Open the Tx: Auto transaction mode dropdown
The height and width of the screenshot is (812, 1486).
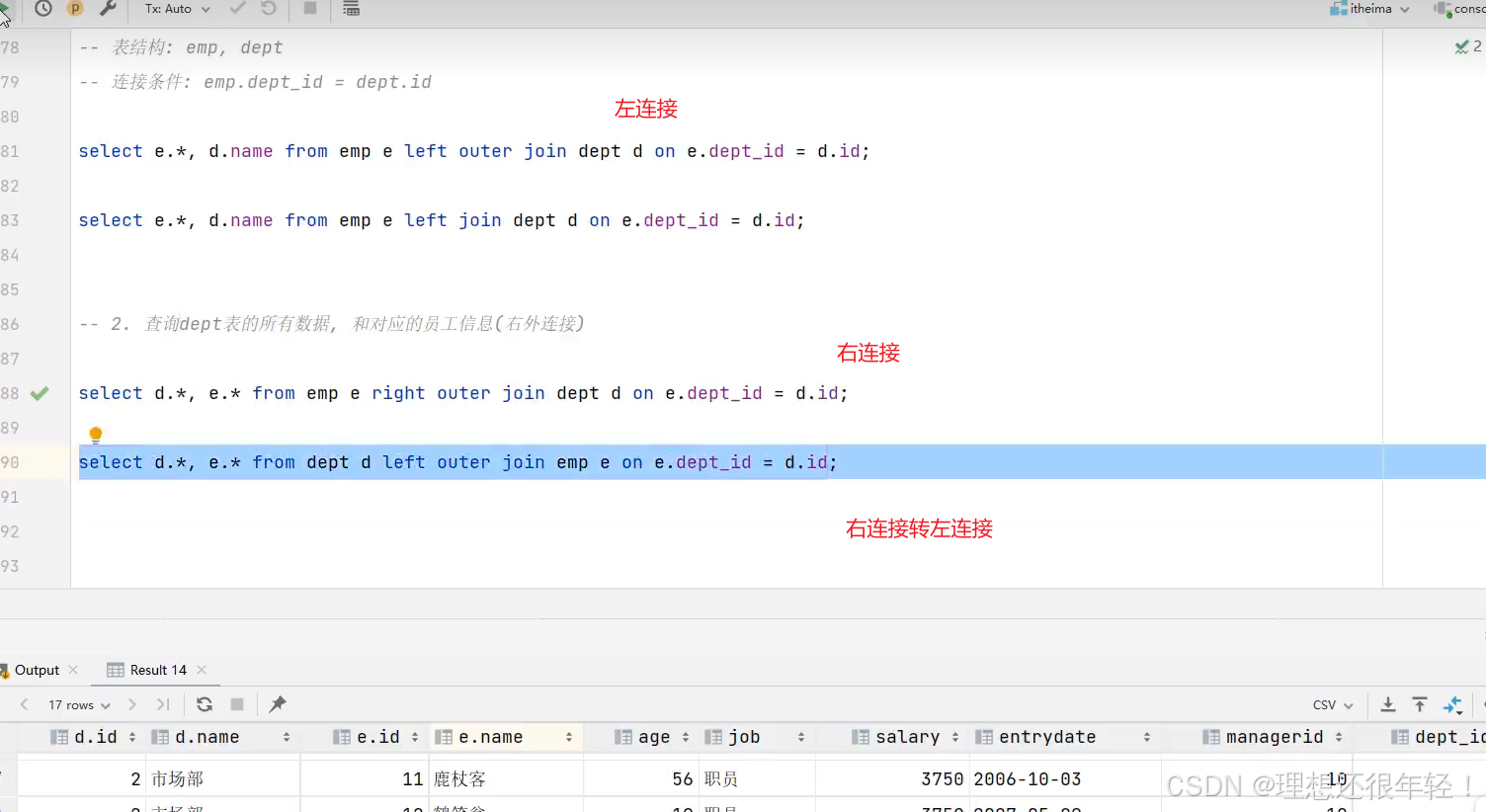[178, 9]
